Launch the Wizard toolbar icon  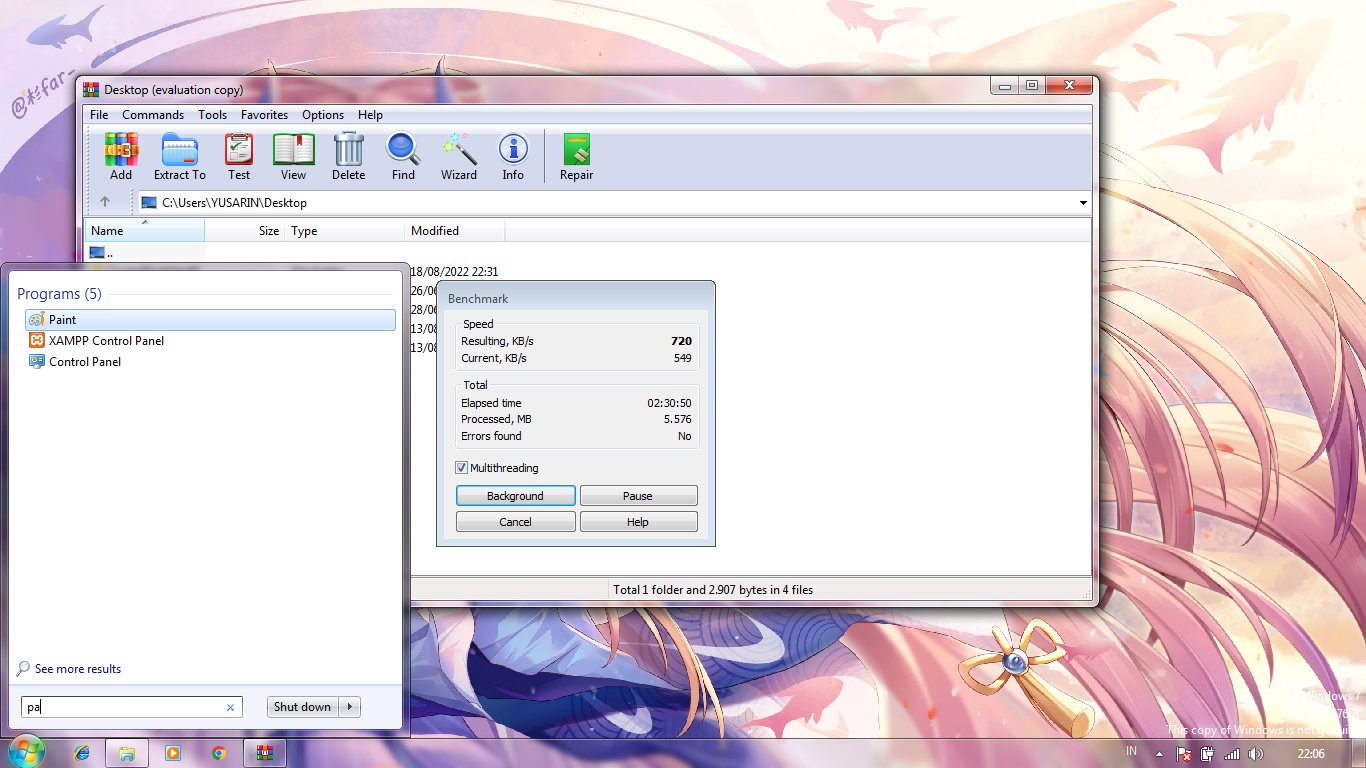[459, 157]
